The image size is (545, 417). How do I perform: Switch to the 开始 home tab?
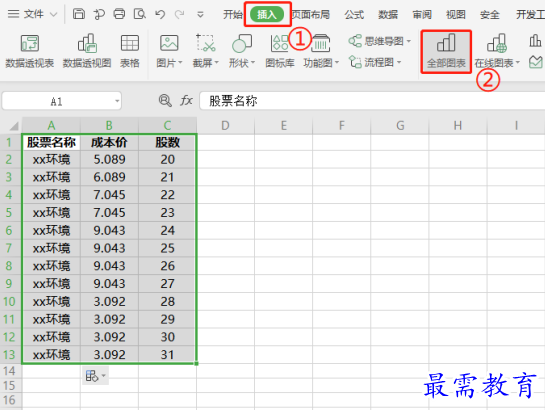(233, 15)
